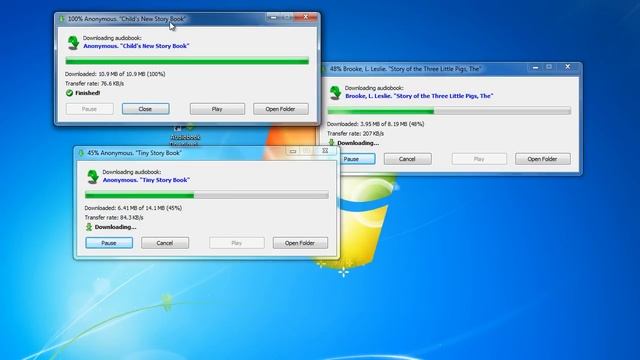Viewport: 640px width, 360px height.
Task: Cancel the Three Little Pigs download
Action: tap(407, 159)
